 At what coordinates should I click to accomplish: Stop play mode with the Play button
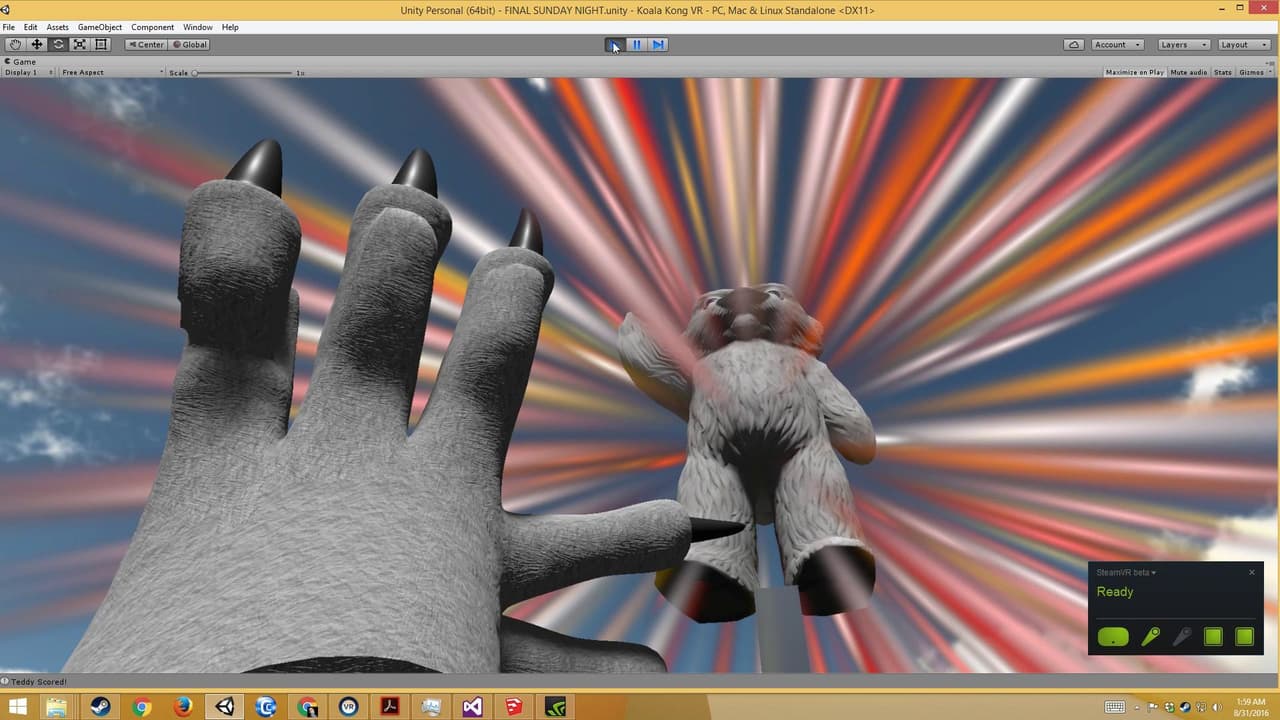(615, 45)
